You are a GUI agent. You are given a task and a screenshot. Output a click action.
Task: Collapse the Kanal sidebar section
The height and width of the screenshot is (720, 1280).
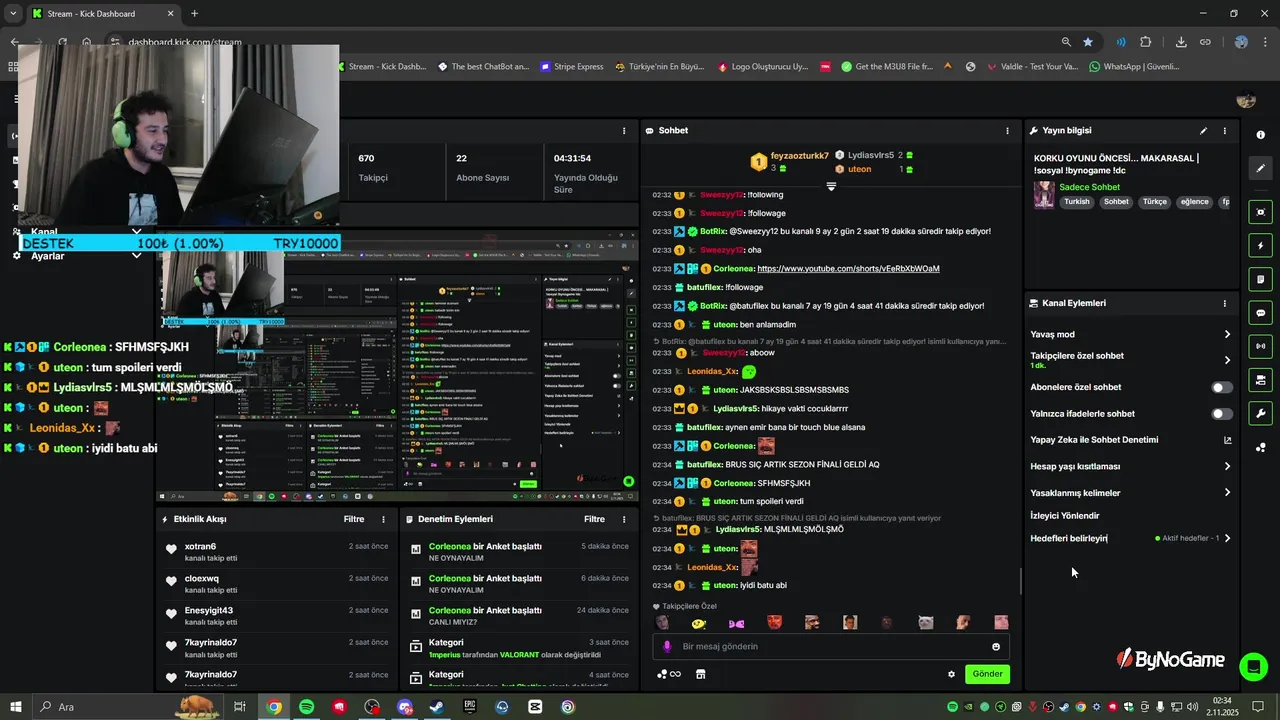click(x=136, y=232)
